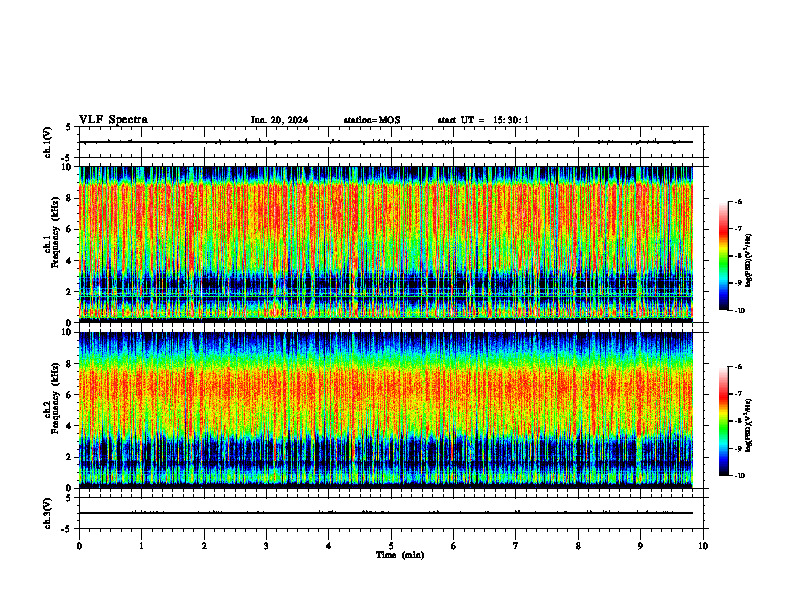Click the "8" kHz tick on ch.1 axis
This screenshot has height=612, width=792.
tap(70, 198)
